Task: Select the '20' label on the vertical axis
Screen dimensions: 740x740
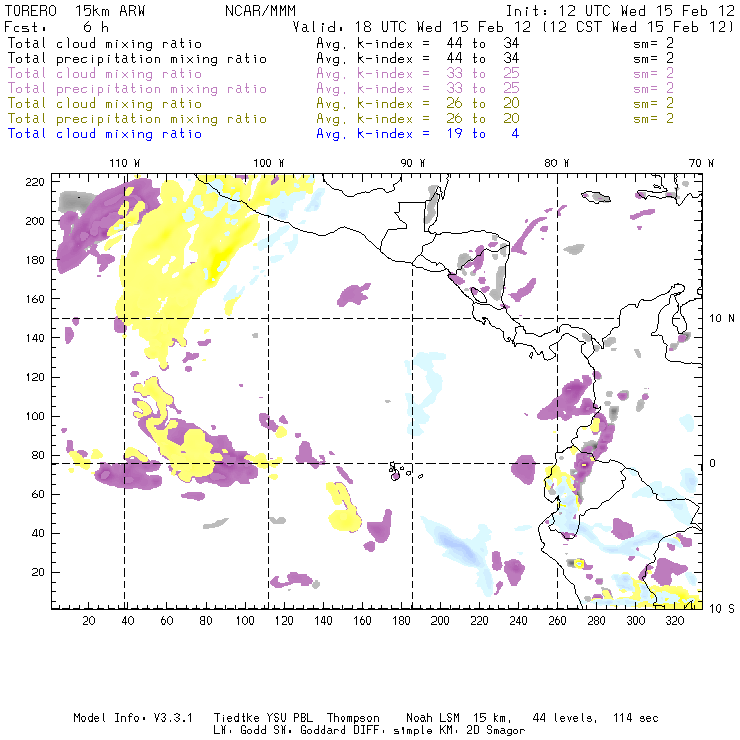Action: [x=38, y=572]
